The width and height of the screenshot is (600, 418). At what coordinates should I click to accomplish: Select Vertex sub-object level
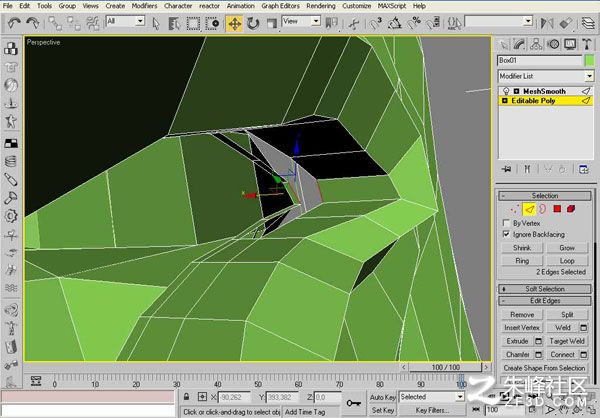tap(515, 209)
